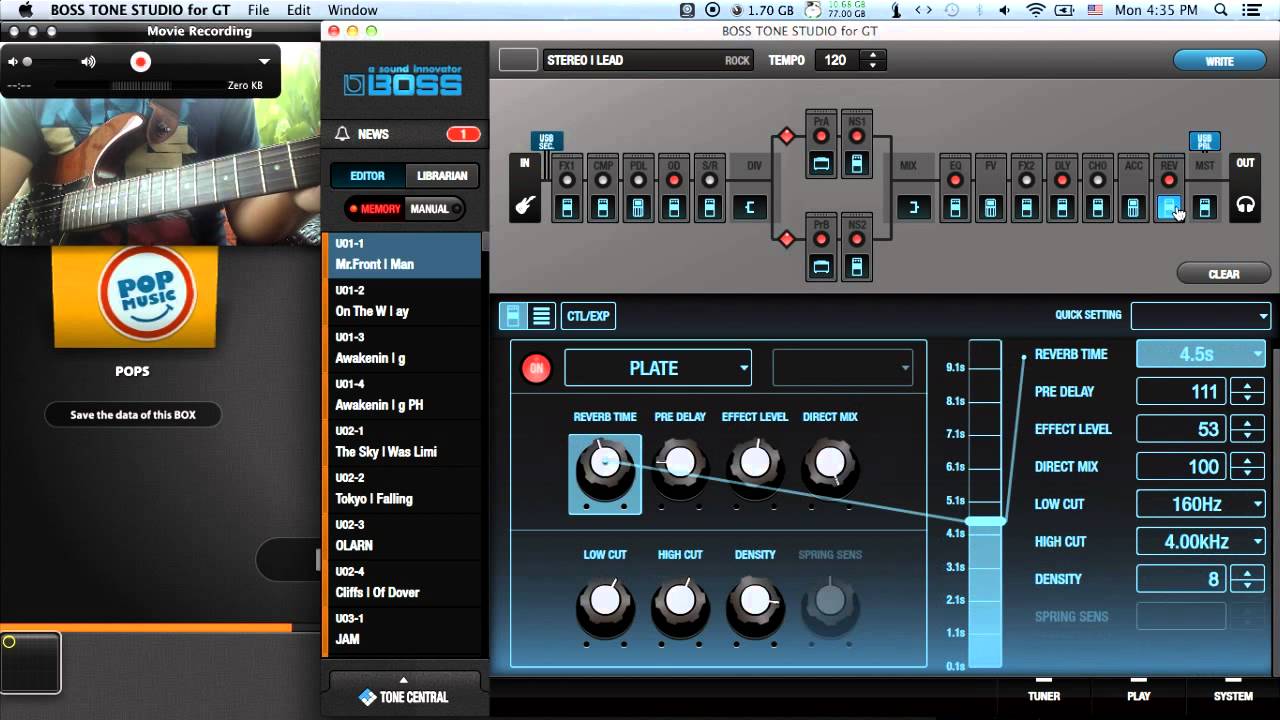This screenshot has width=1280, height=720.
Task: Open the Window menu
Action: 353,10
